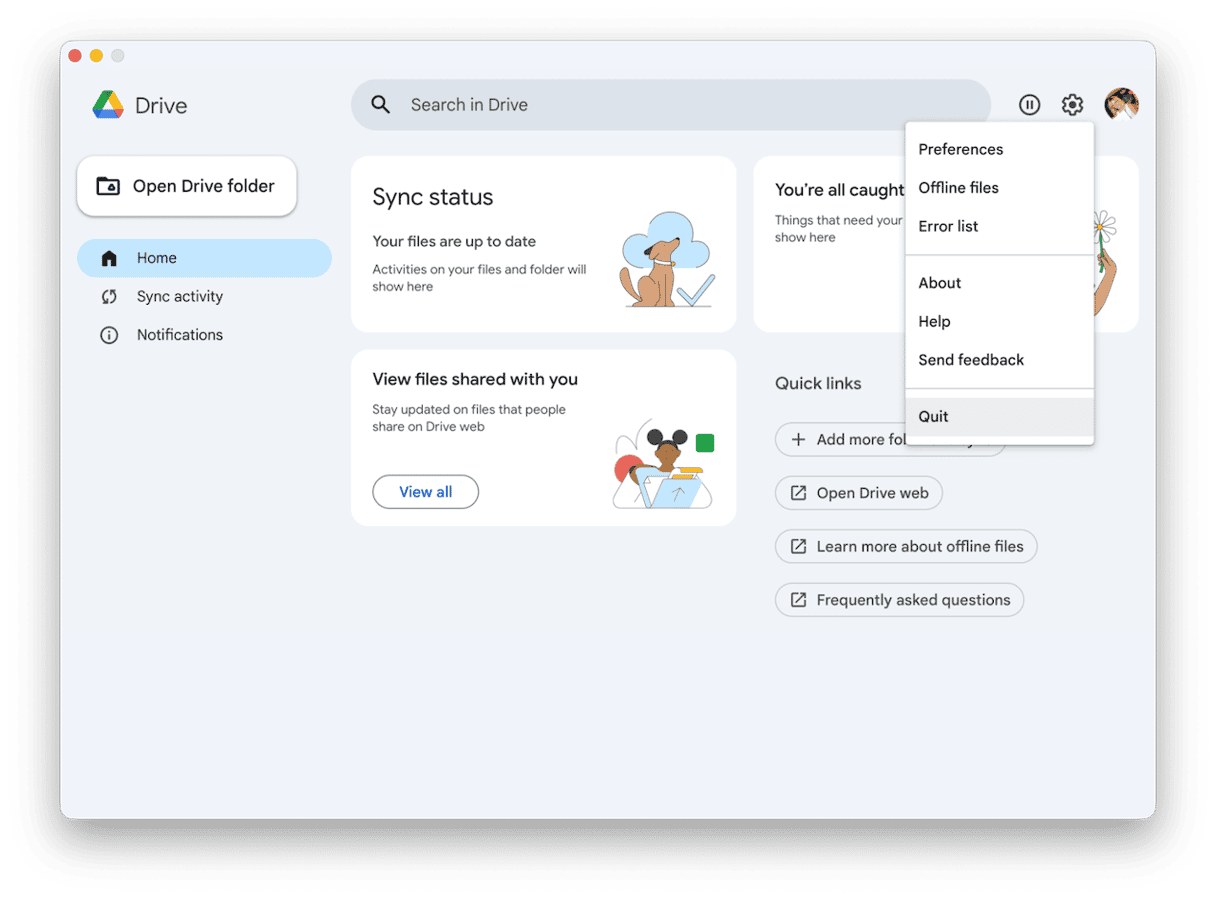Quit Google Drive from the menu

[x=933, y=417]
